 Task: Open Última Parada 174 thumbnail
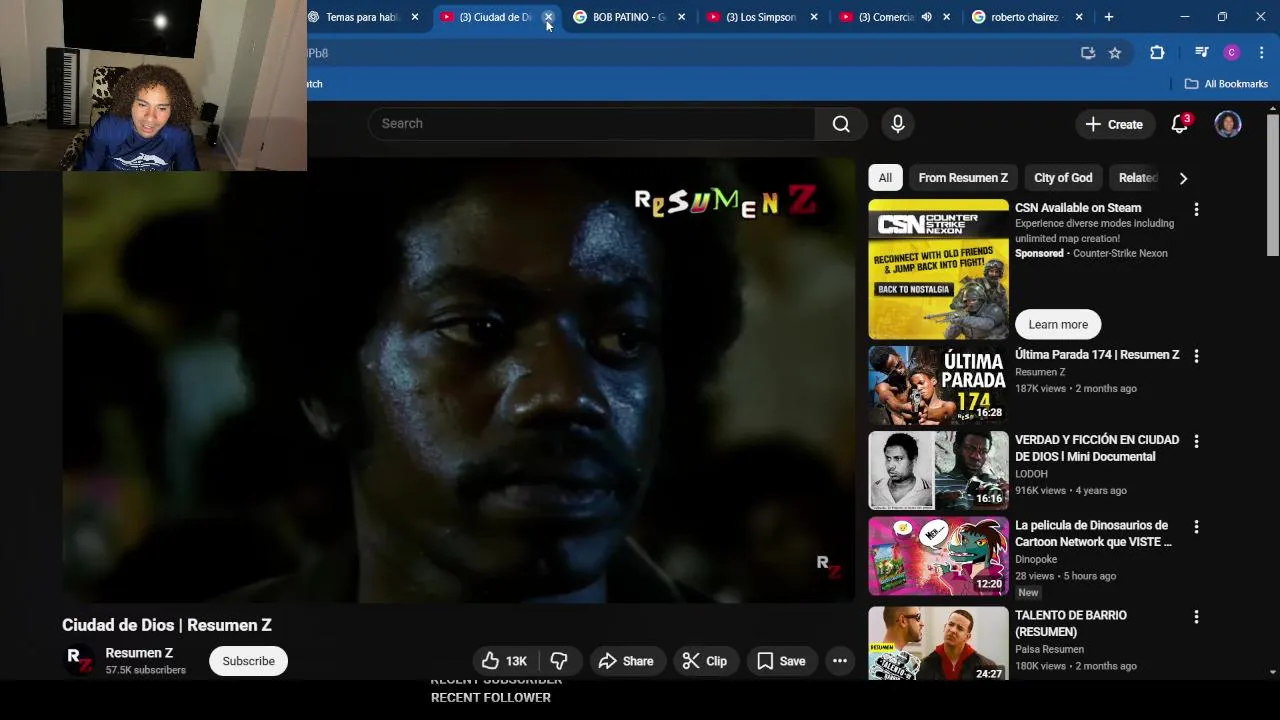click(938, 385)
